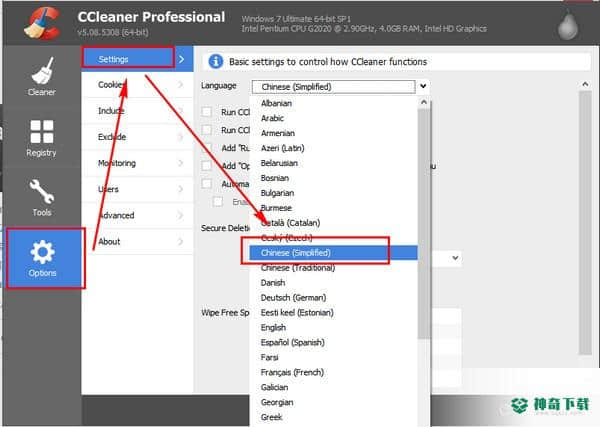This screenshot has width=600, height=427.
Task: Open the Options section
Action: click(42, 258)
